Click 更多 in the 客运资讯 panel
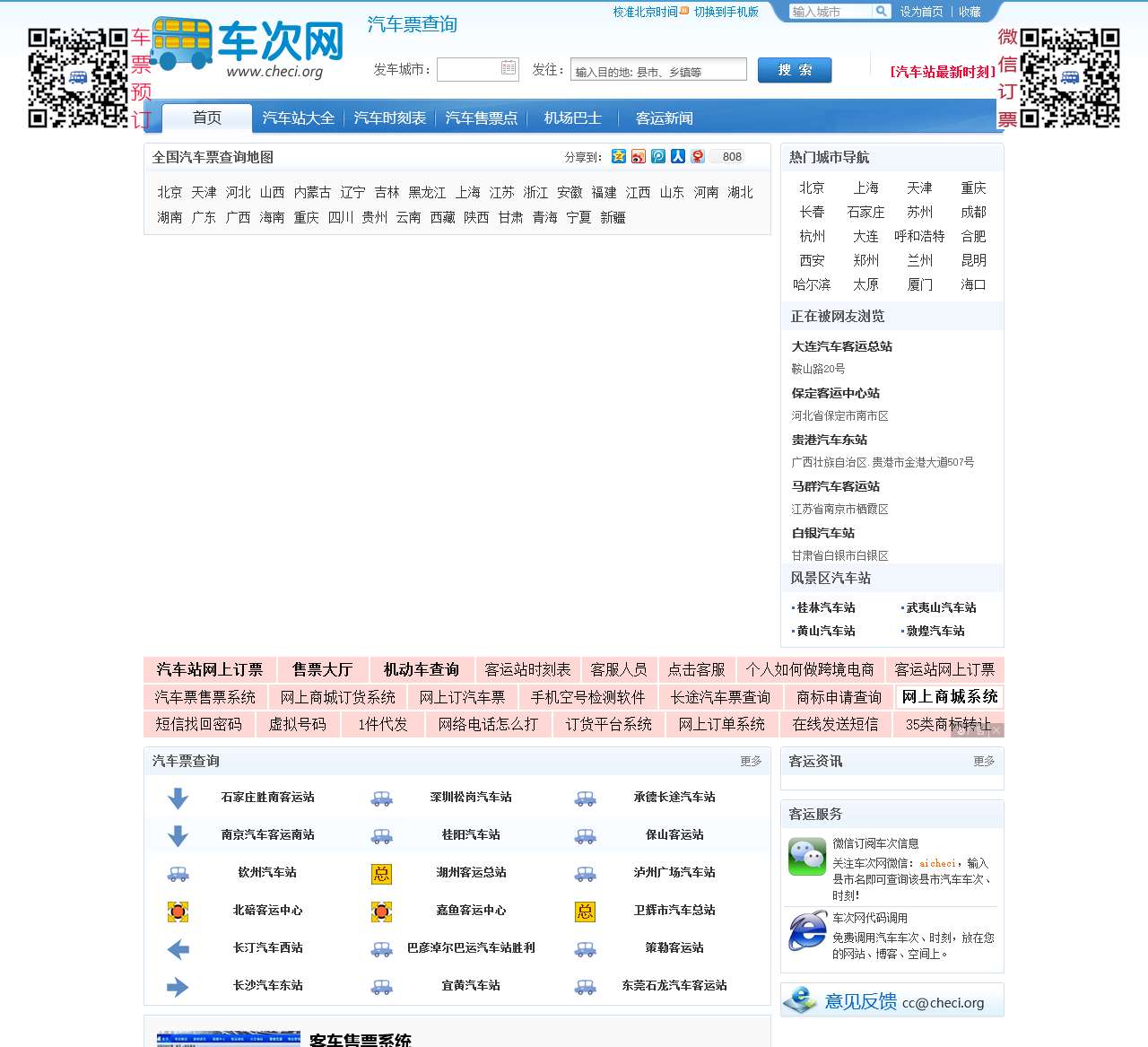Image resolution: width=1148 pixels, height=1047 pixels. click(x=984, y=761)
